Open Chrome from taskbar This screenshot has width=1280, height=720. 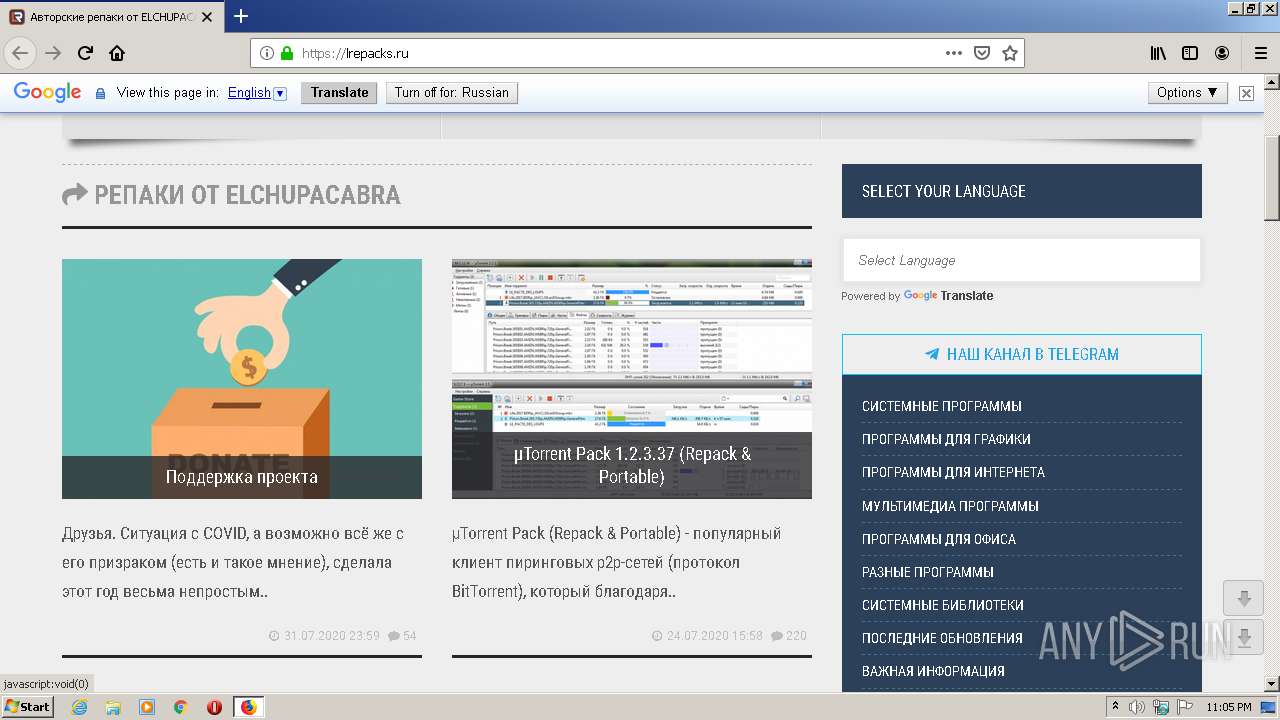tap(180, 707)
